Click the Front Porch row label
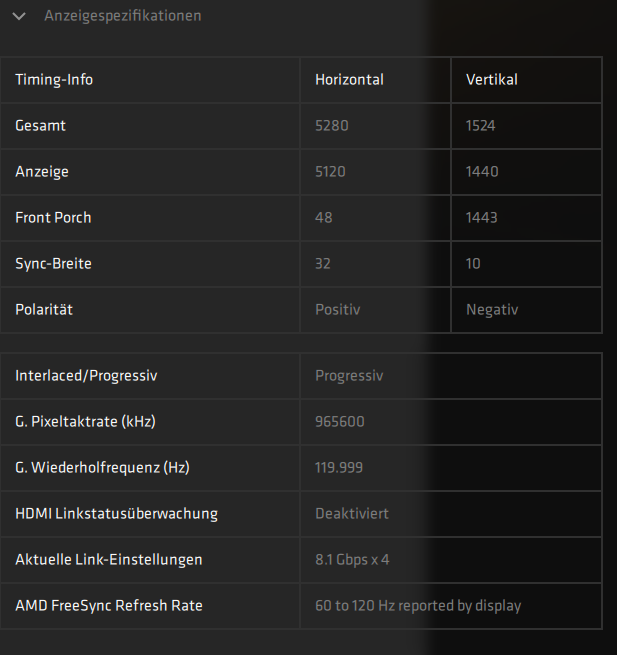The height and width of the screenshot is (655, 617). (53, 218)
